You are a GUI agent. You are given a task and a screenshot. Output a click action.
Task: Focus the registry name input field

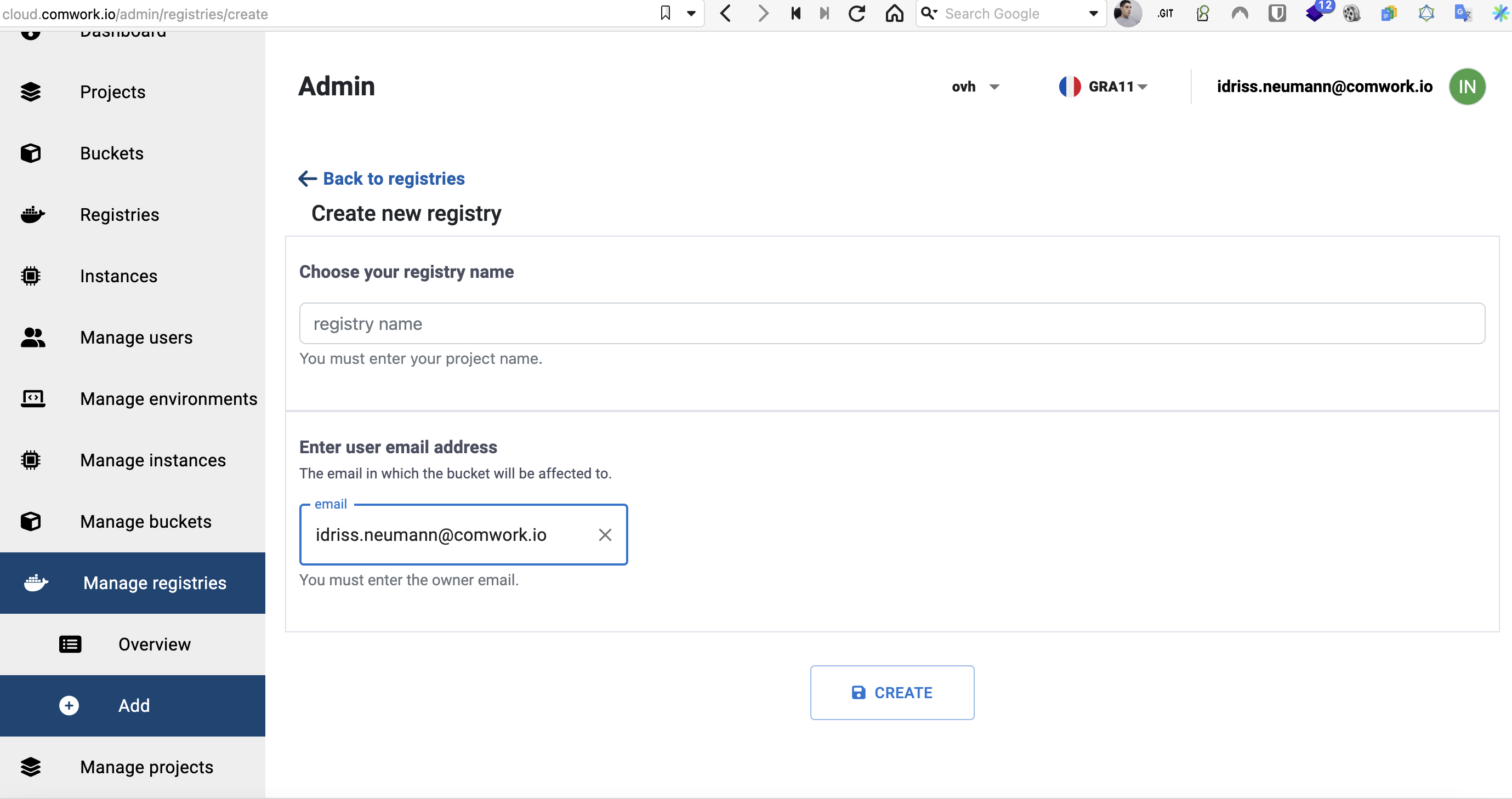coord(892,323)
